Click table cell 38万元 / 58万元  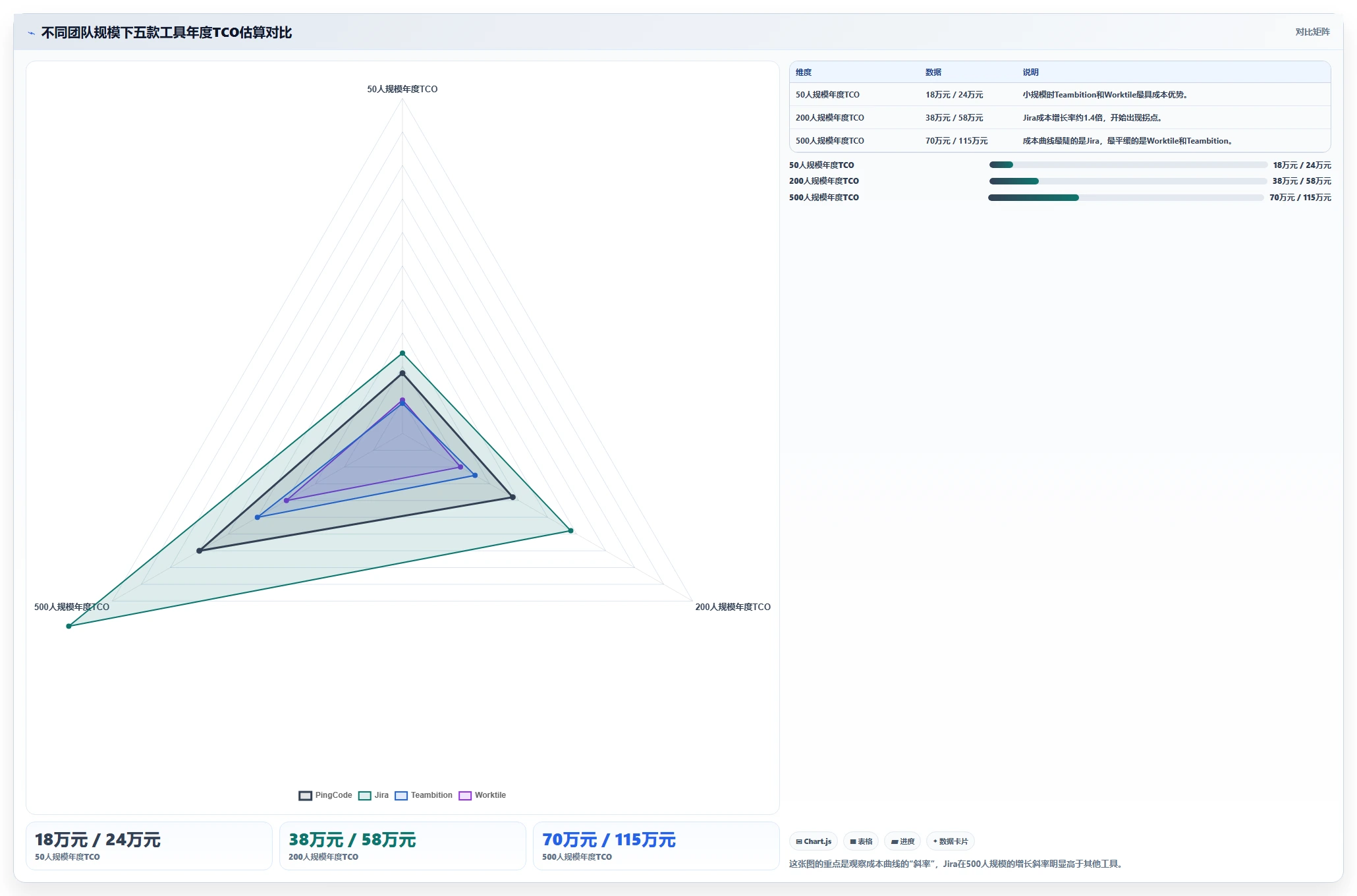(x=954, y=118)
